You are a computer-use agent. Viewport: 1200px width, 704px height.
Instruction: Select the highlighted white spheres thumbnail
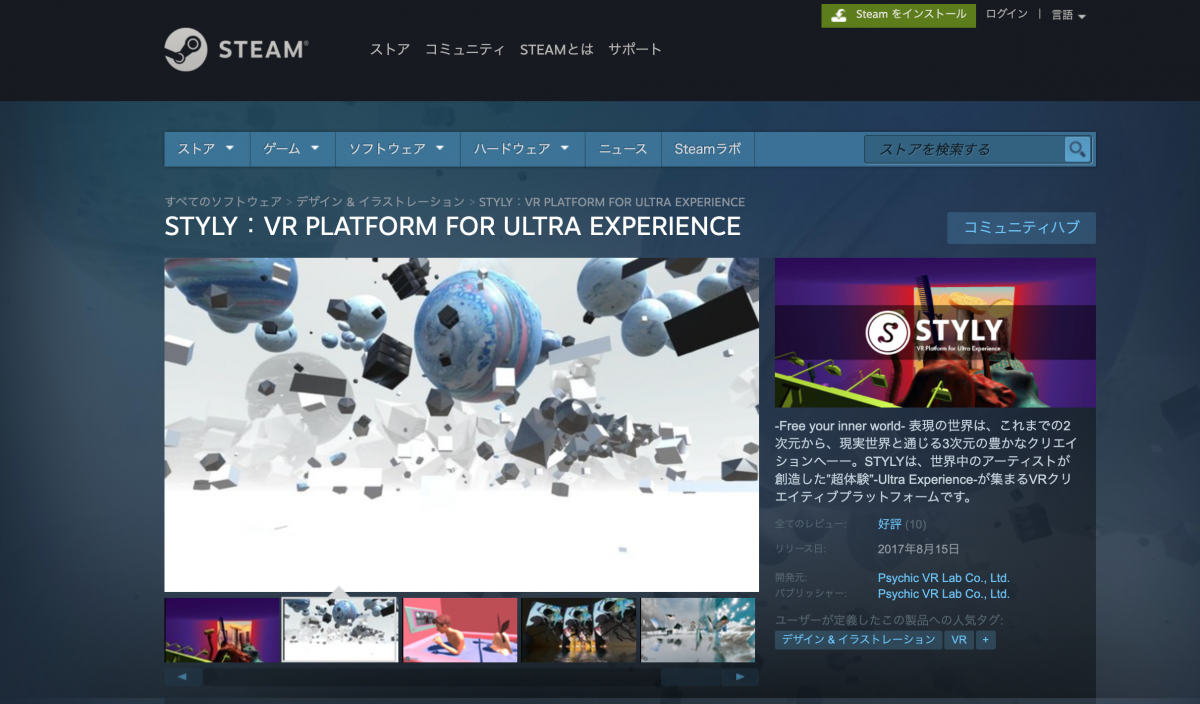(x=340, y=630)
